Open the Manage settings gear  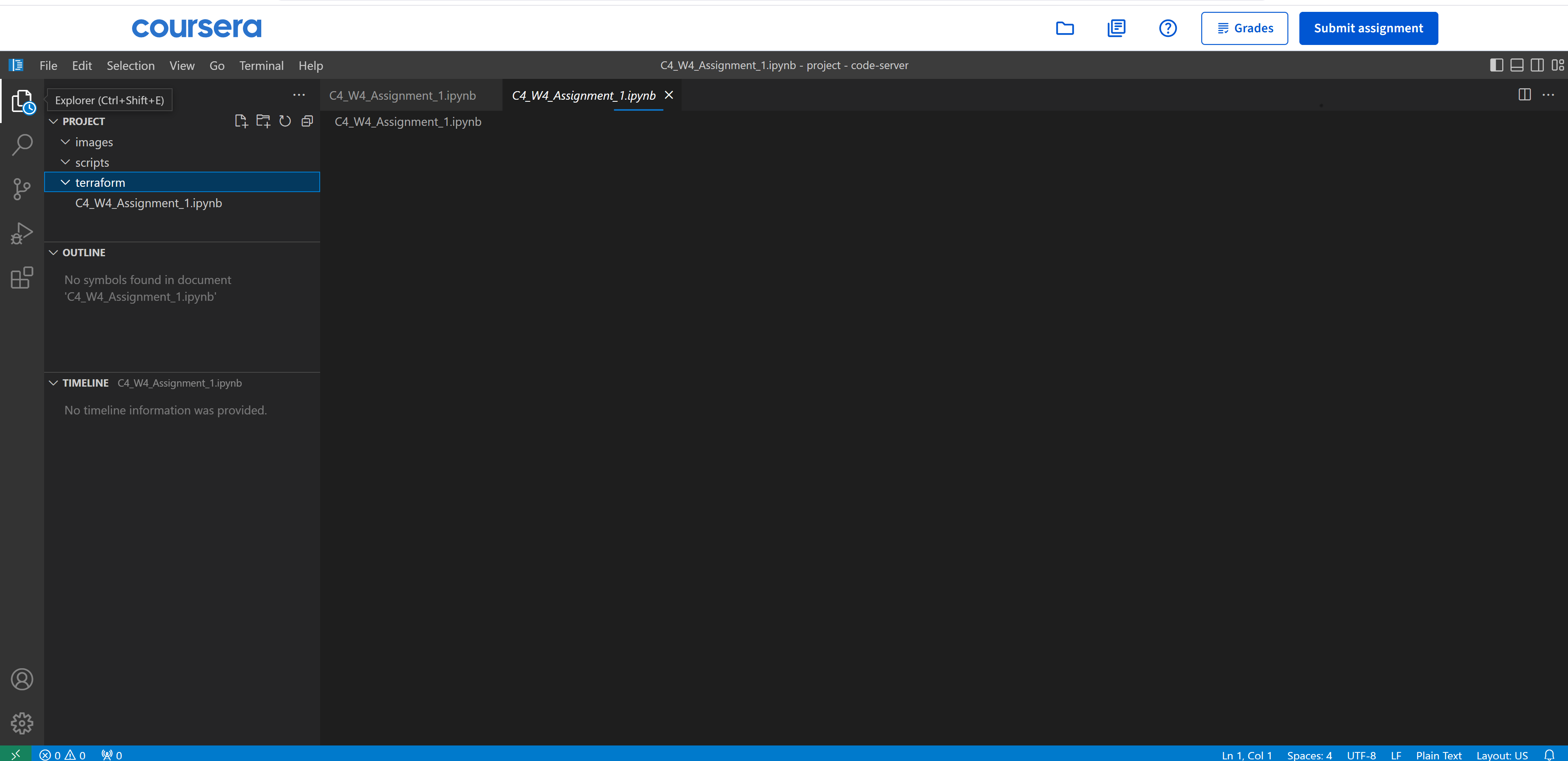(x=22, y=723)
